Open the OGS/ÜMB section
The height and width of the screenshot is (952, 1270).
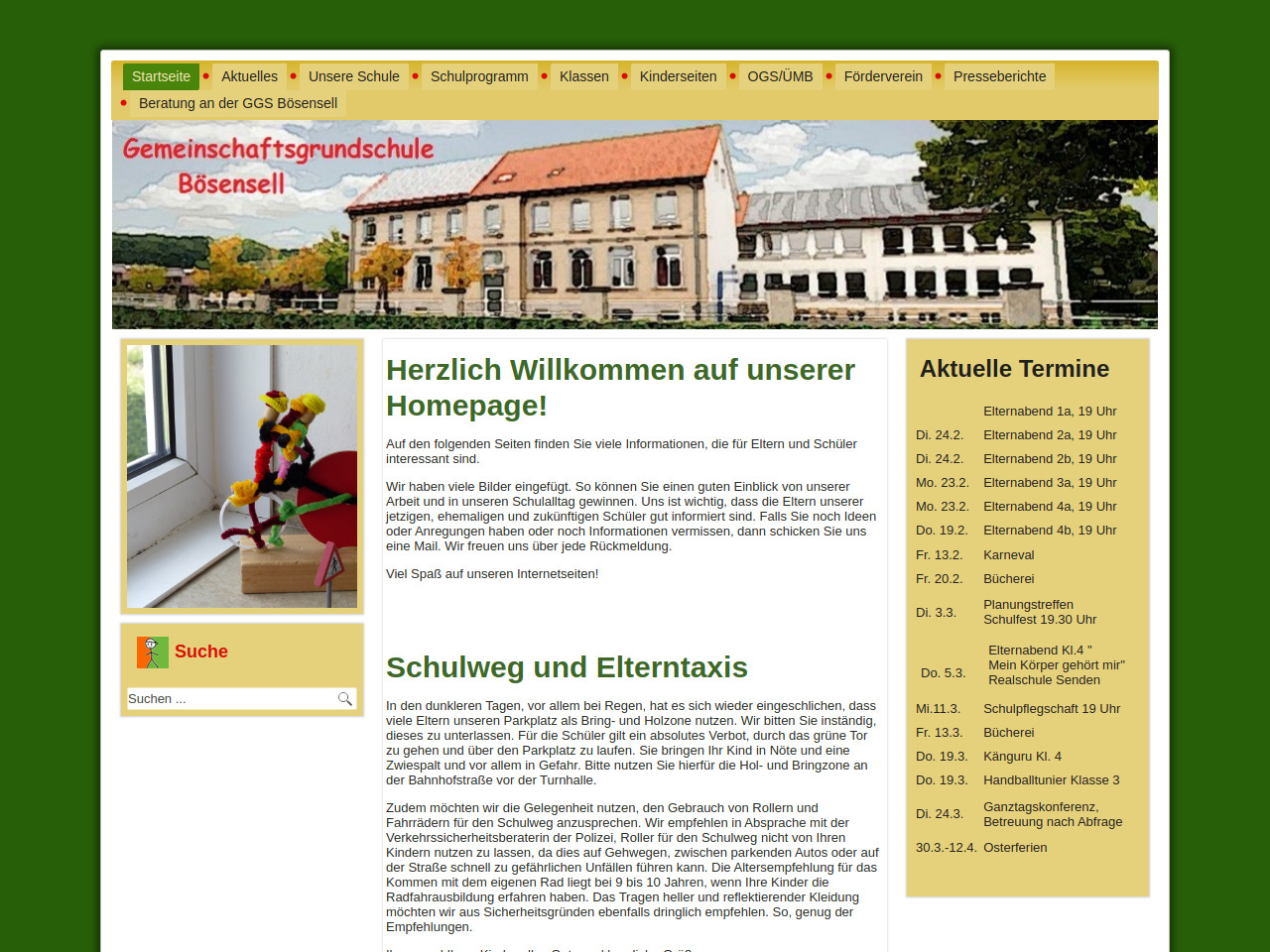[780, 76]
